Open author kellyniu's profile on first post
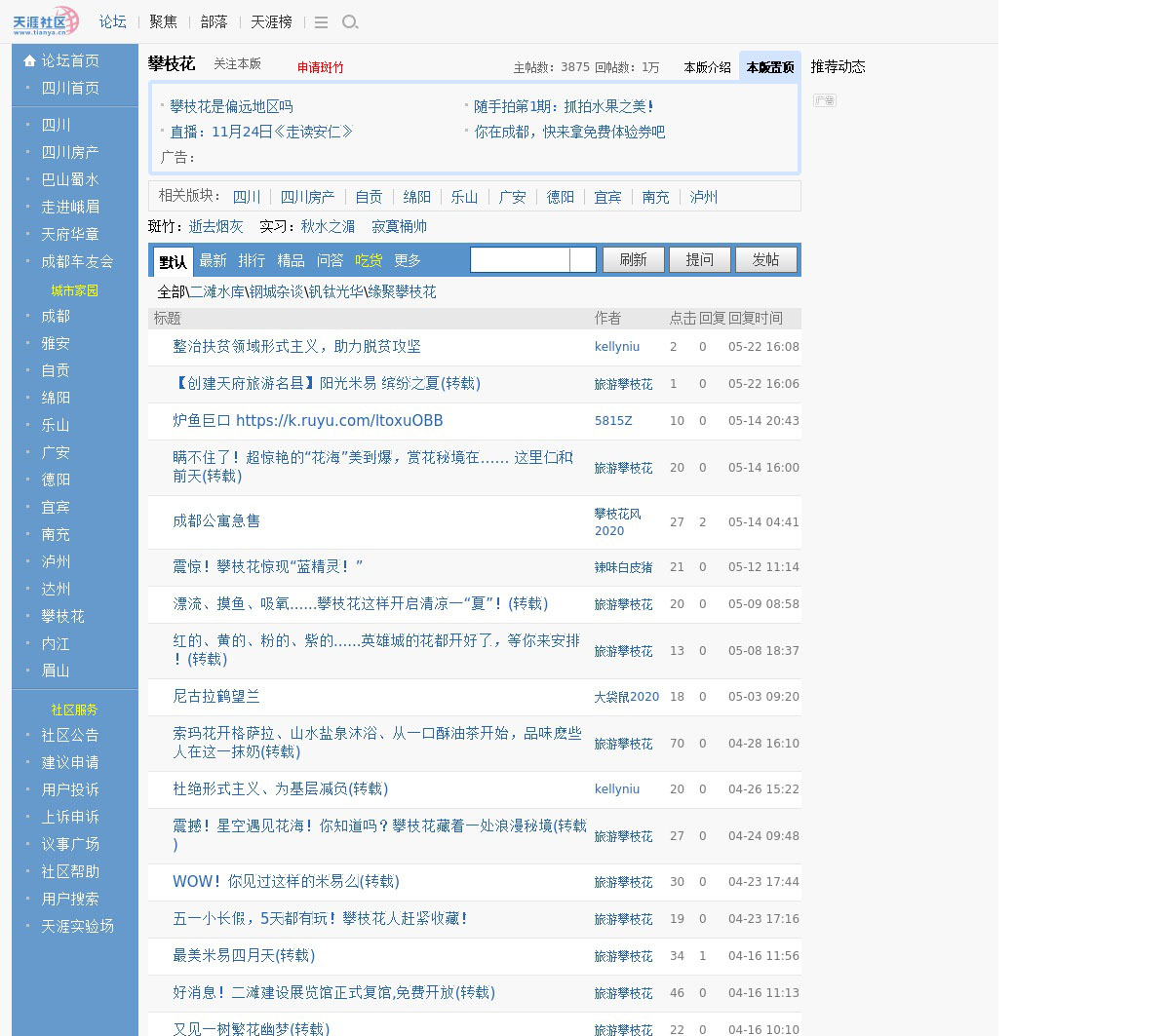The height and width of the screenshot is (1036, 1170). coord(616,347)
